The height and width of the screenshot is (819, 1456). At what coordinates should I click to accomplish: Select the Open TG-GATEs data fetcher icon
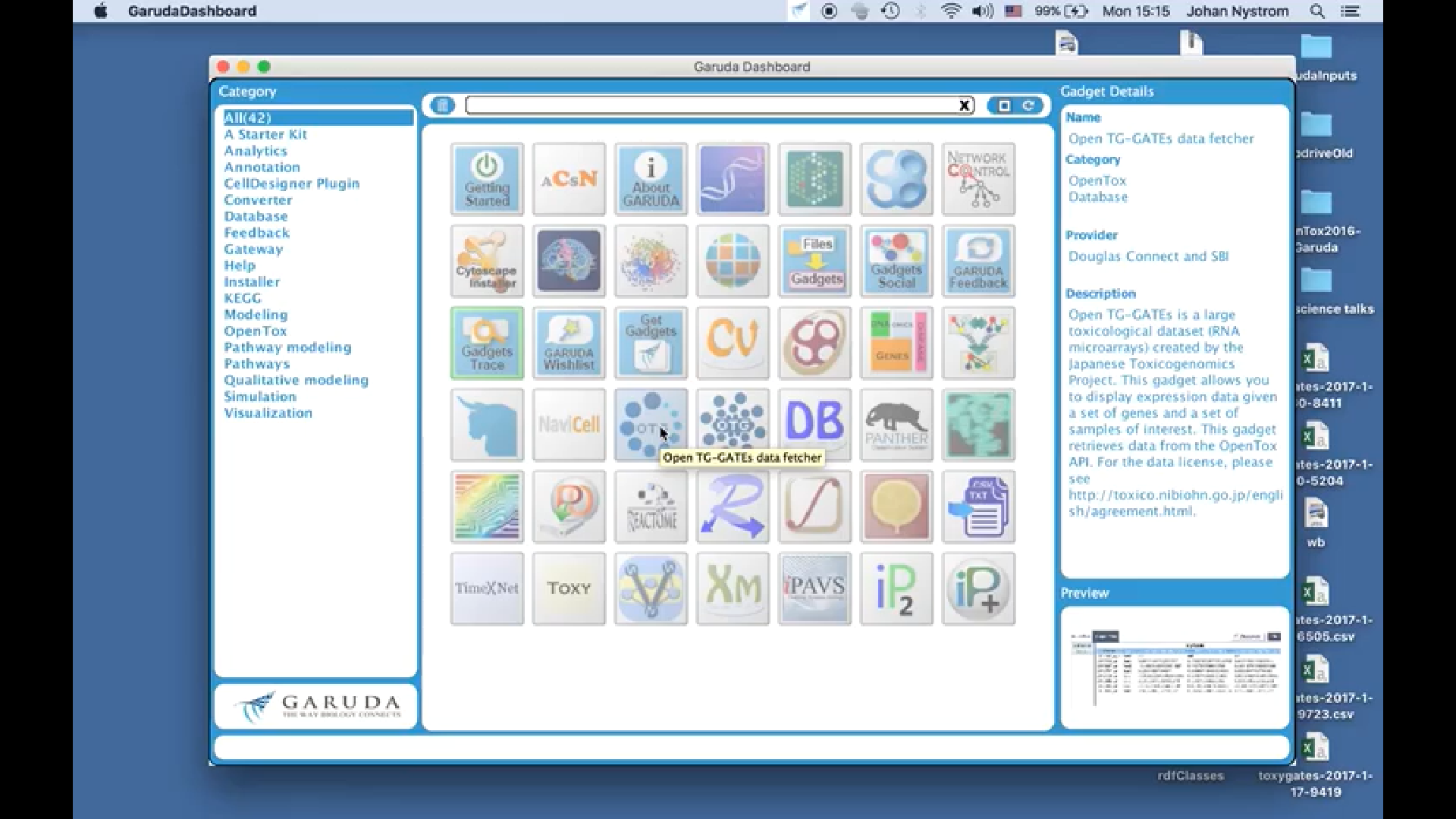click(651, 425)
